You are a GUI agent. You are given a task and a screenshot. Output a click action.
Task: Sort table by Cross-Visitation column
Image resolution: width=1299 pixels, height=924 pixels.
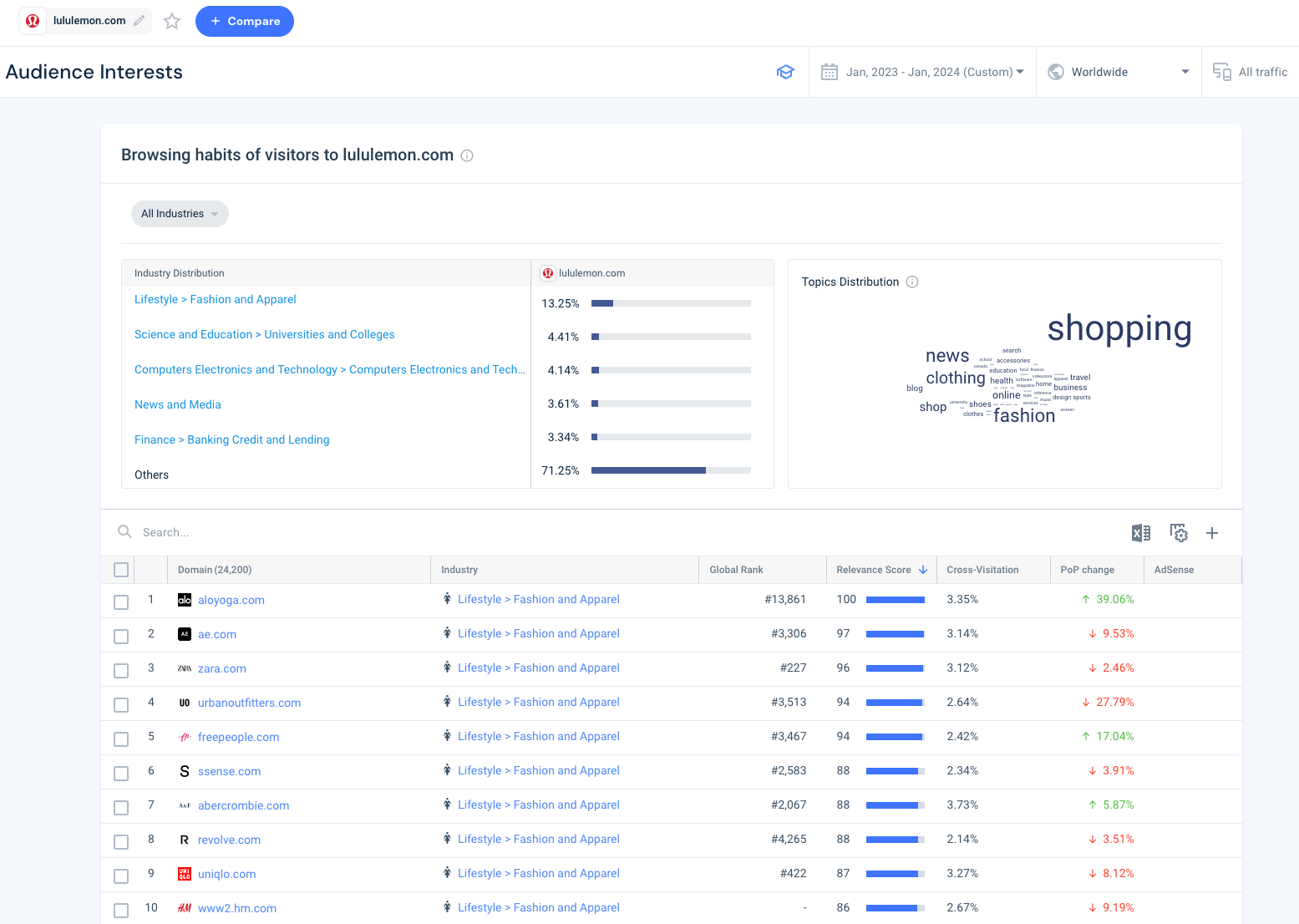tap(982, 570)
